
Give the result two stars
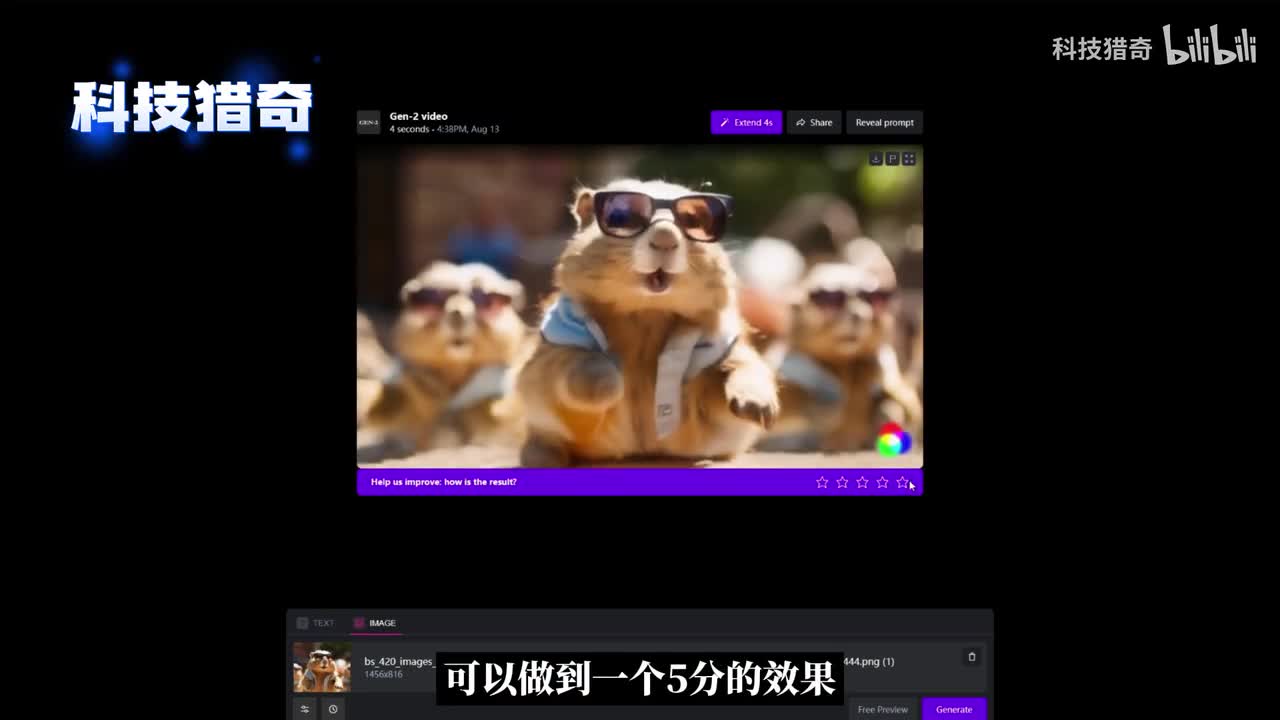click(842, 482)
